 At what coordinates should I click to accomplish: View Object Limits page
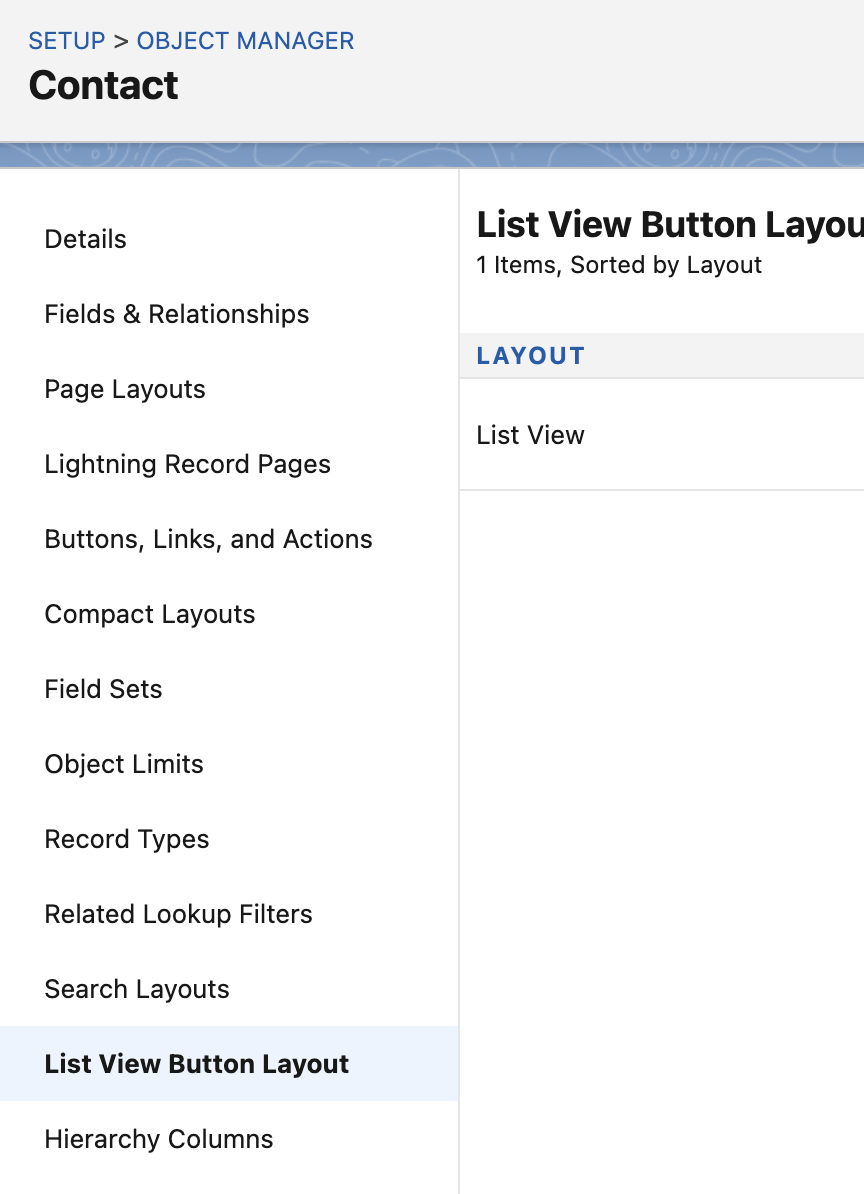coord(124,764)
